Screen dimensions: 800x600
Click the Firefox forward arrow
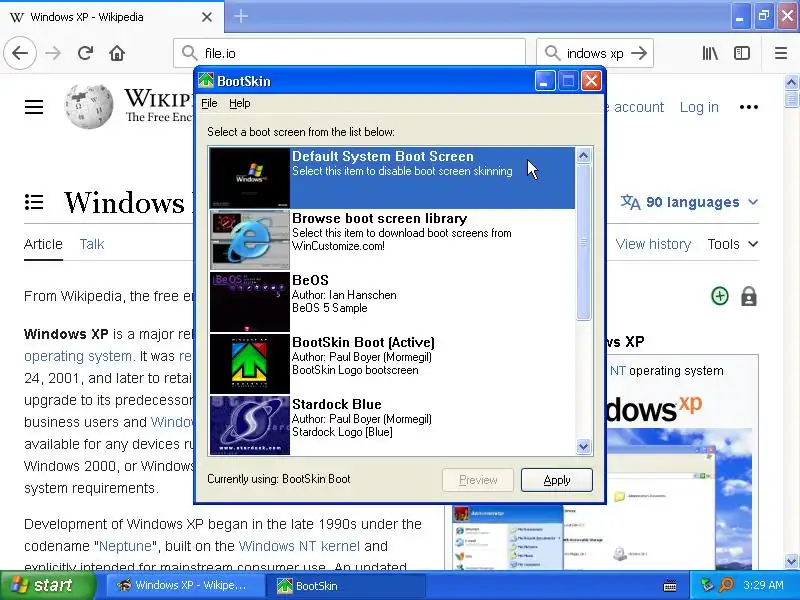point(53,53)
